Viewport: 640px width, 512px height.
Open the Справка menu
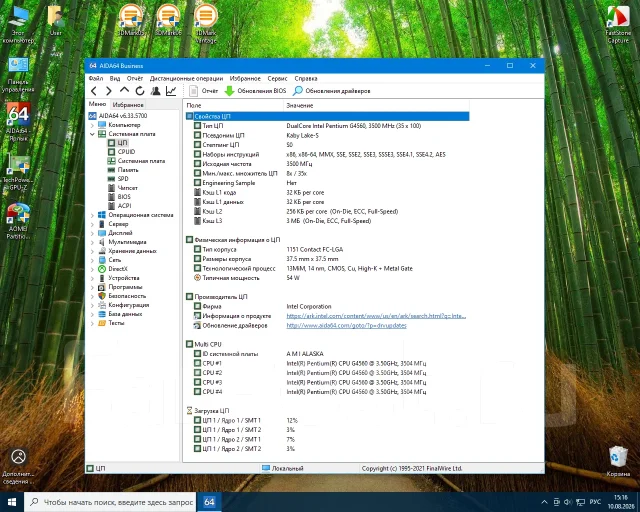coord(306,78)
